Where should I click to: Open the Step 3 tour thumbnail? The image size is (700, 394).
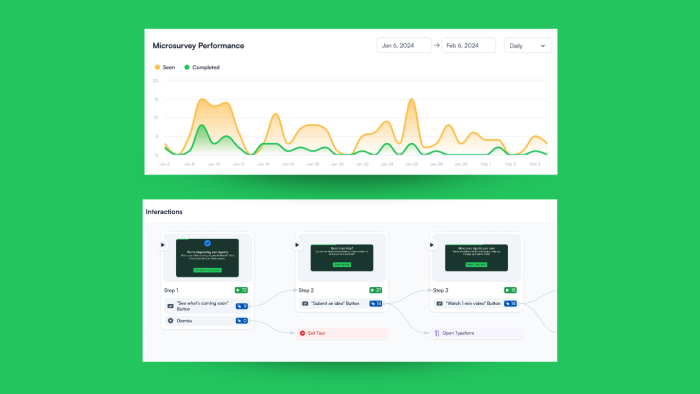(x=476, y=257)
